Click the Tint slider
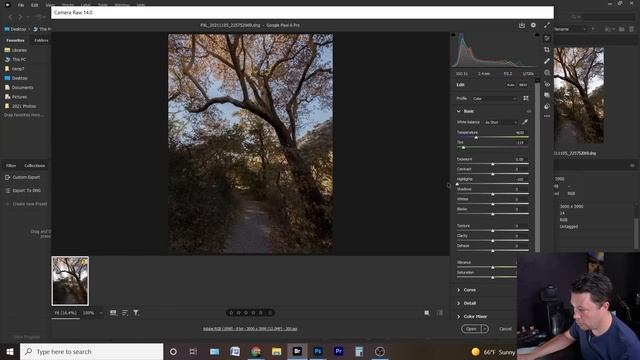 [x=493, y=147]
